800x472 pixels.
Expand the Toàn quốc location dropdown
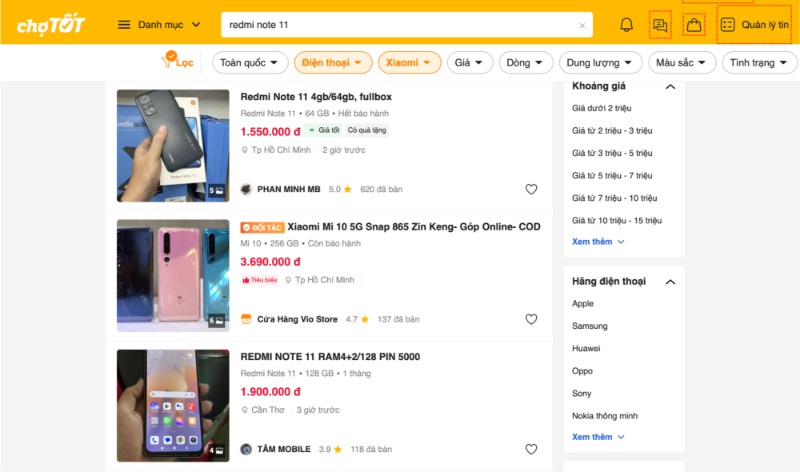[248, 63]
